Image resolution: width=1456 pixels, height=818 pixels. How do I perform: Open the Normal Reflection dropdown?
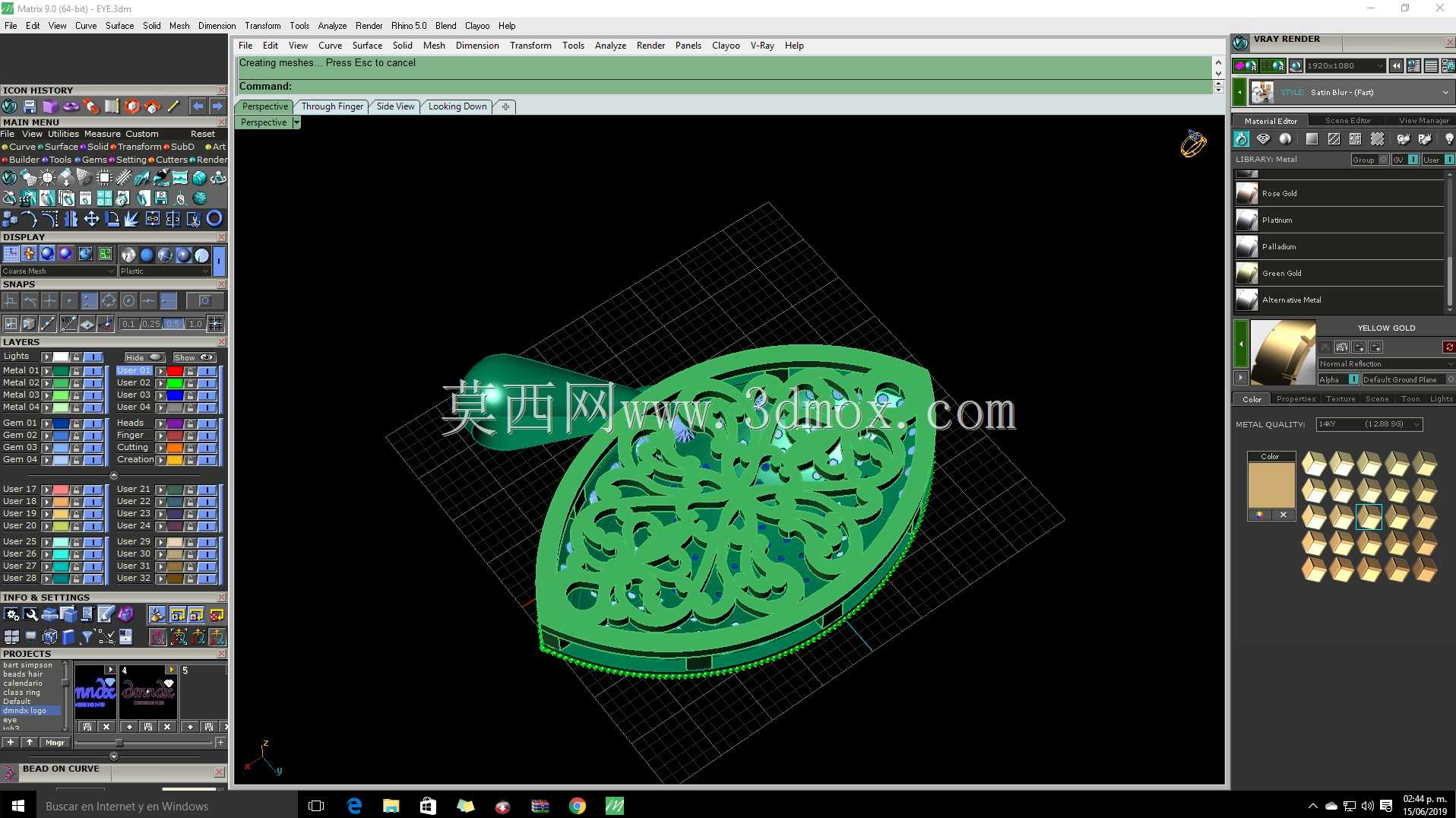coord(1385,364)
